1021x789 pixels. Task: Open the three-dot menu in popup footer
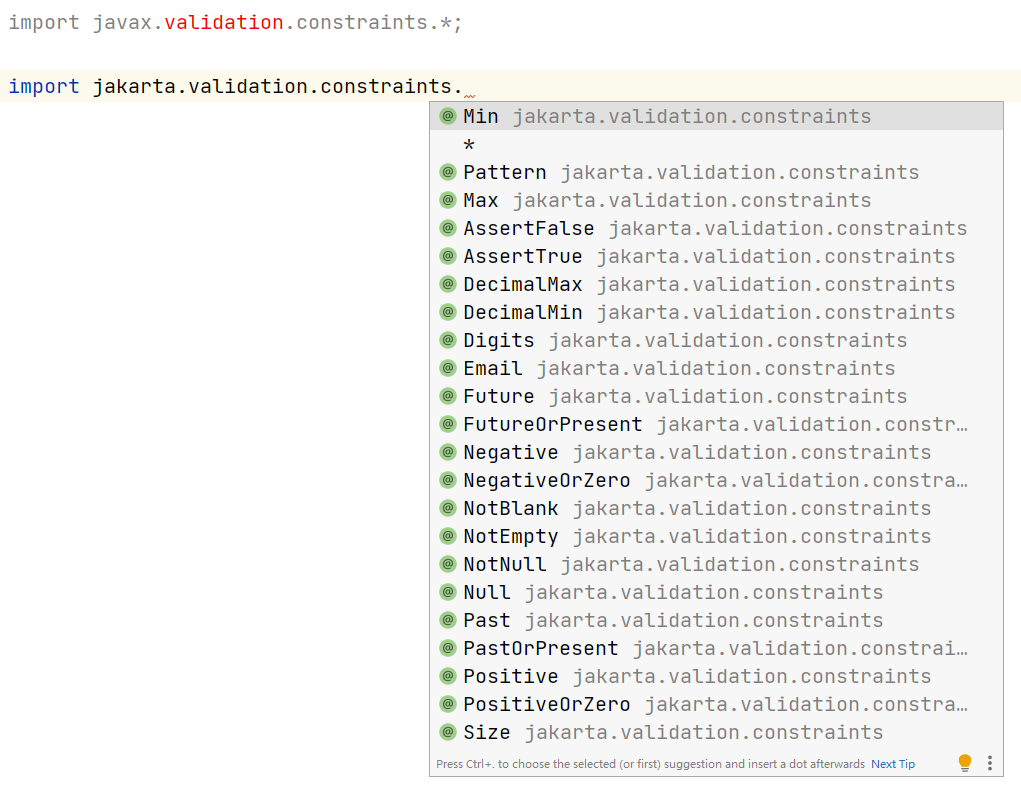pos(989,762)
